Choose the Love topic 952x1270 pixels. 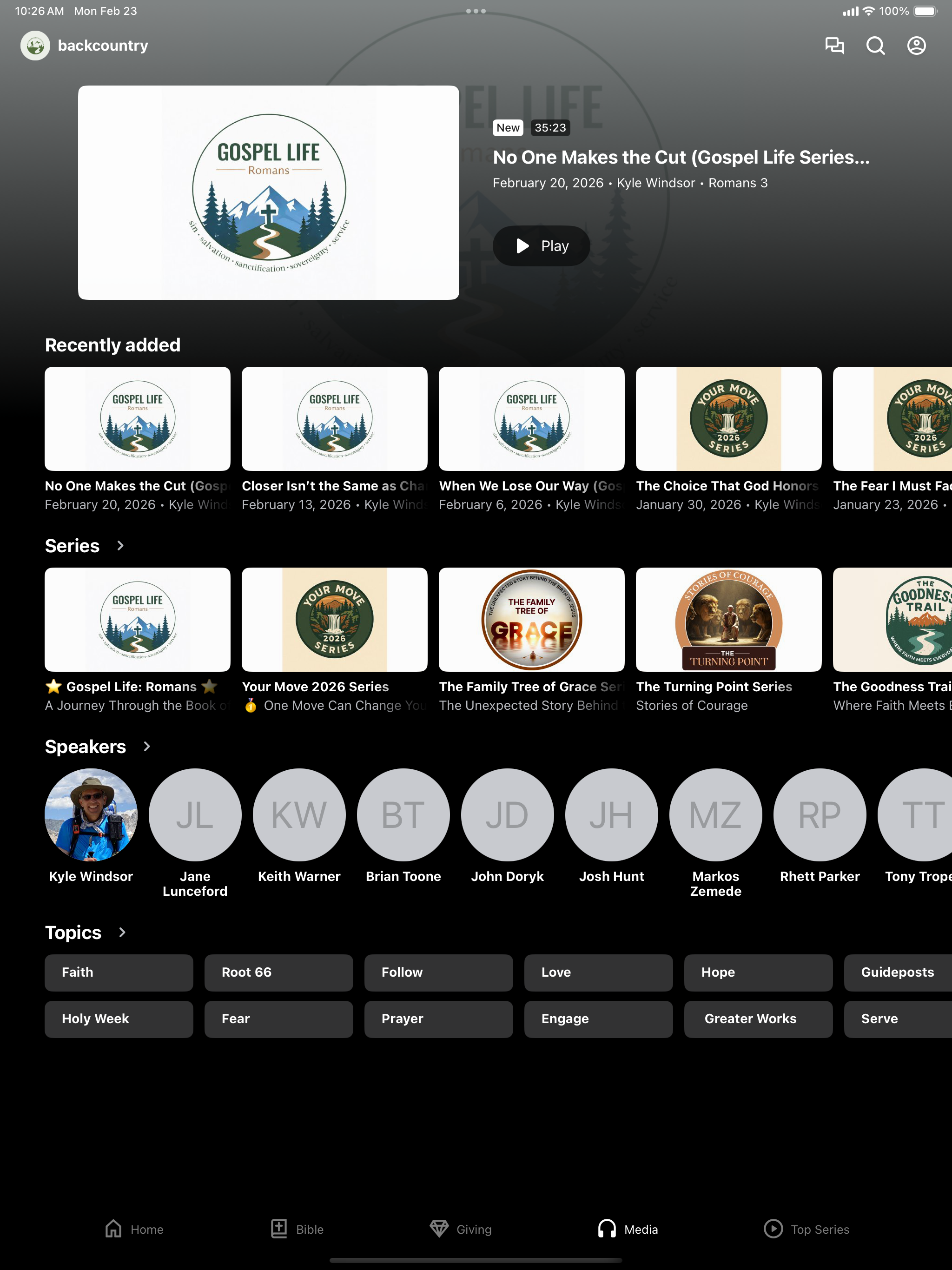pos(598,972)
